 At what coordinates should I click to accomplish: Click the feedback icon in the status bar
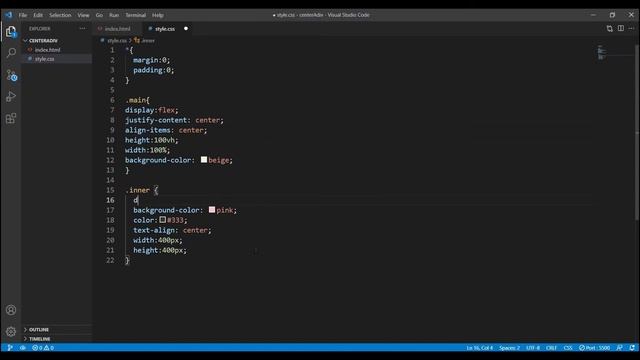(619, 348)
